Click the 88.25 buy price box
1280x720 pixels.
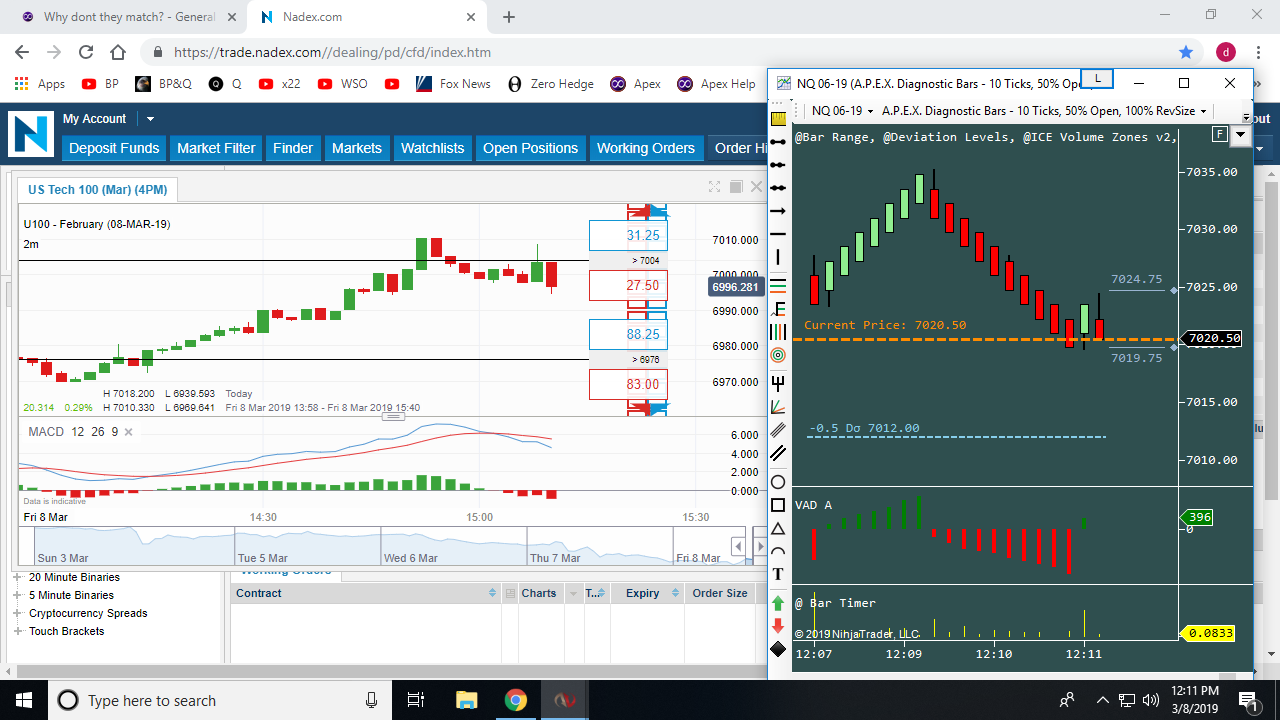pos(628,334)
